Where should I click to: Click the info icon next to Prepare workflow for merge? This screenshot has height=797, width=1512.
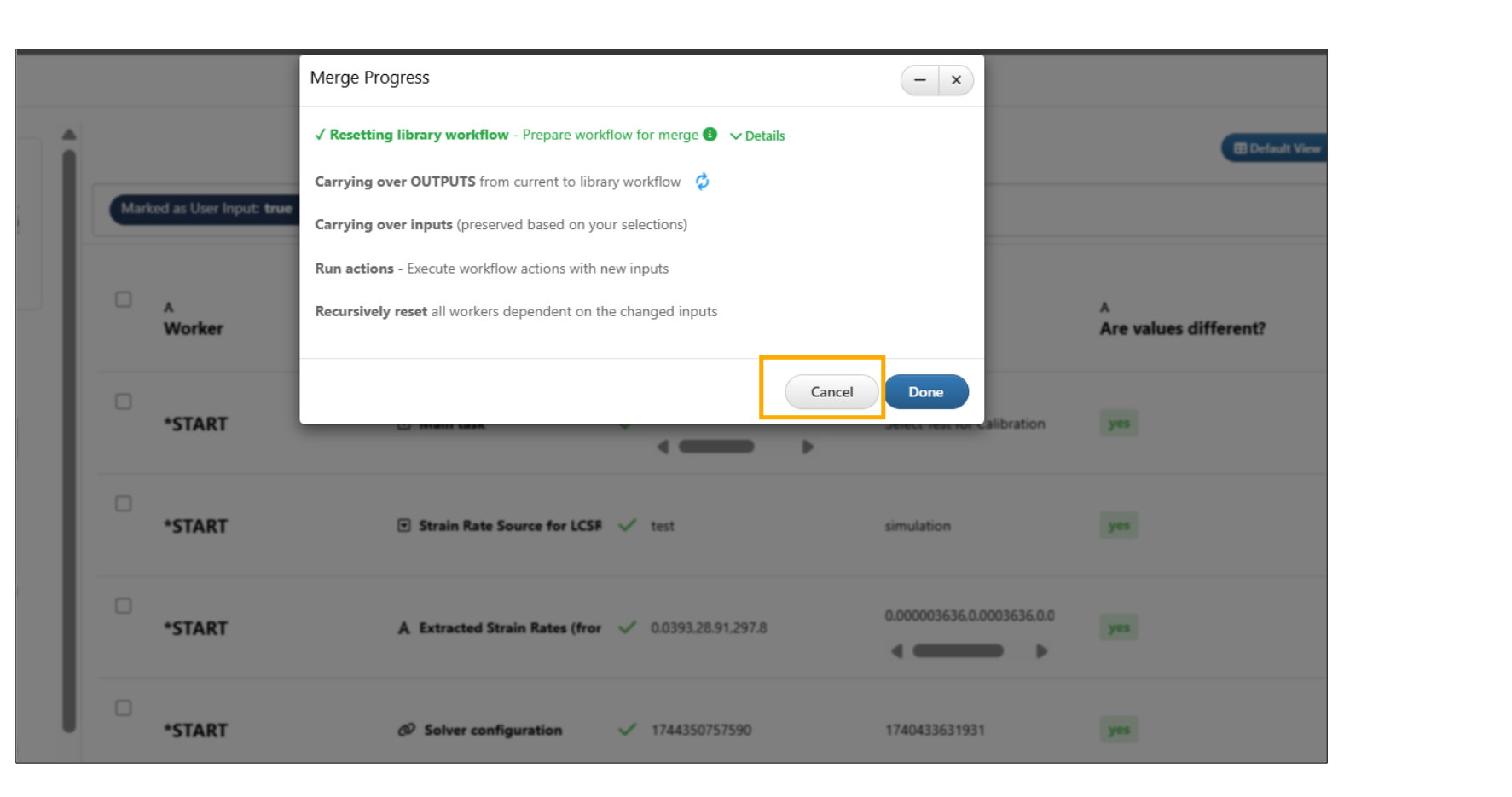tap(710, 134)
